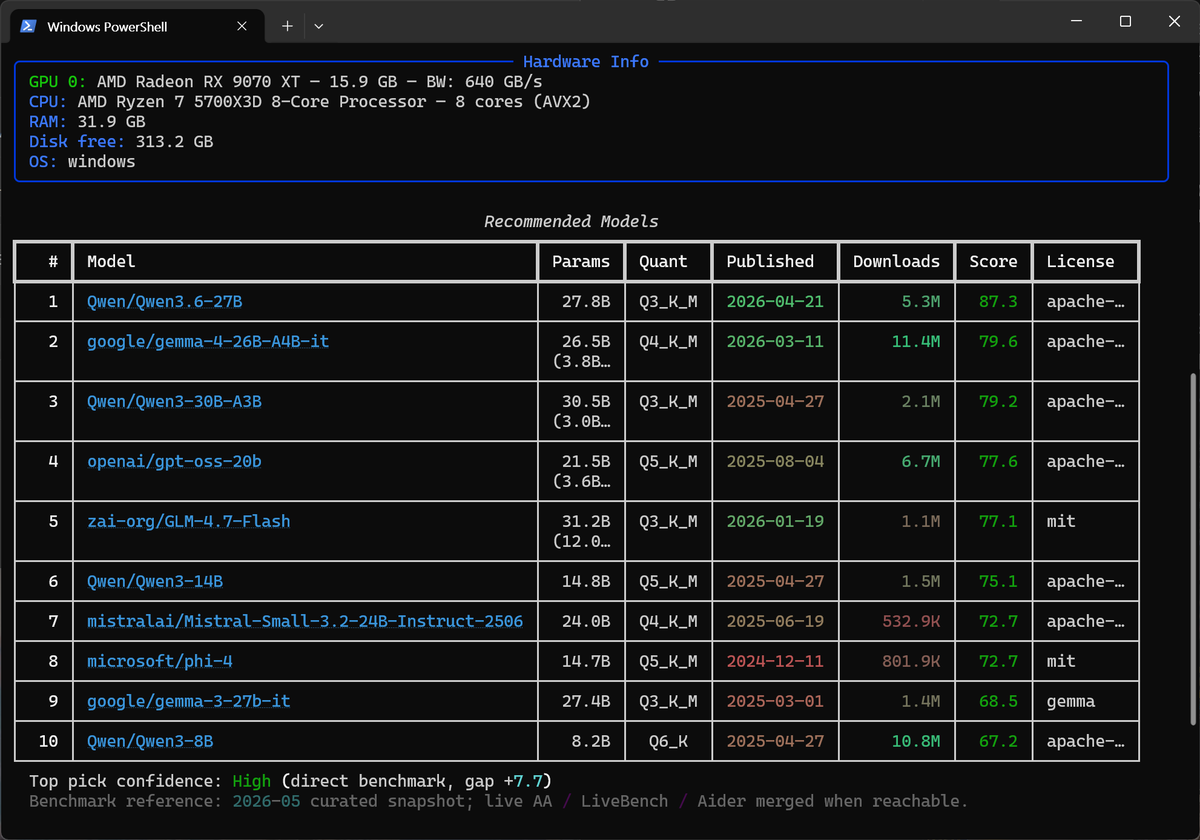Viewport: 1200px width, 840px height.
Task: Click the published date 2024-12-11
Action: (x=775, y=661)
